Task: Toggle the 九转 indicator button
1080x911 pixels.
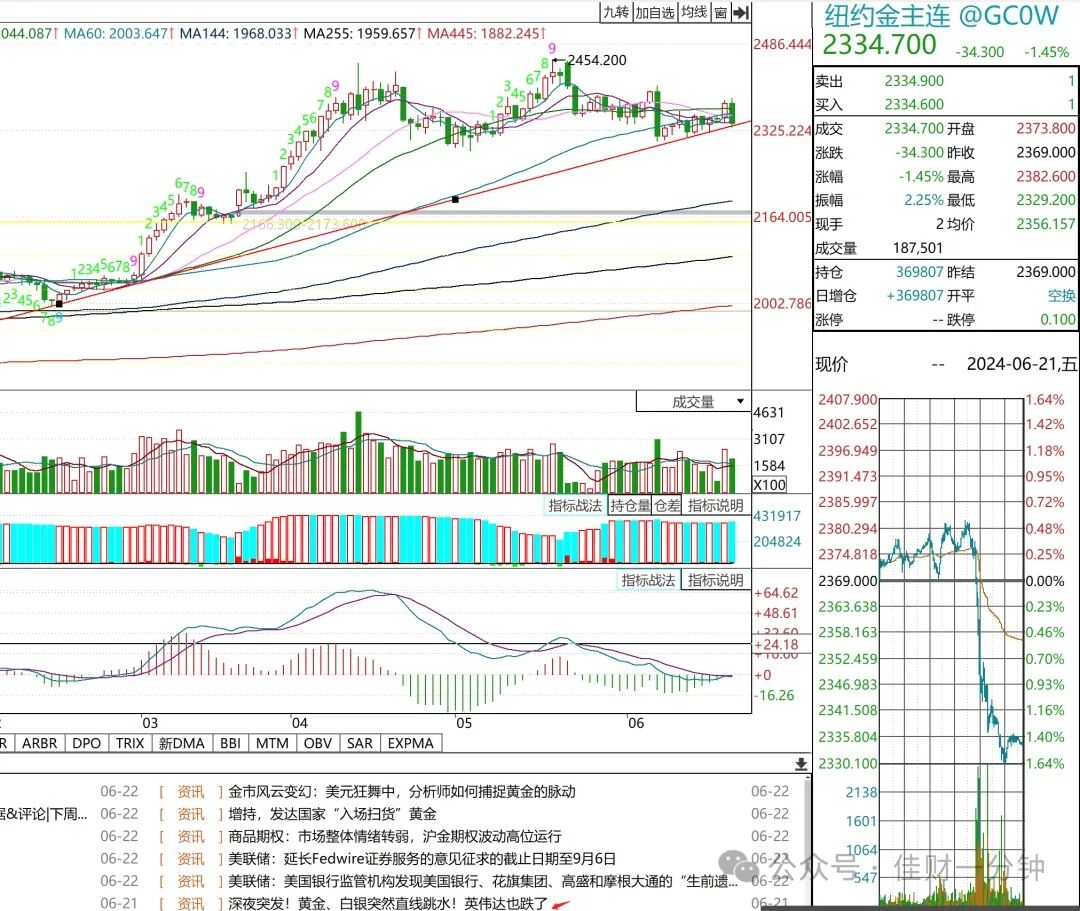Action: (616, 12)
